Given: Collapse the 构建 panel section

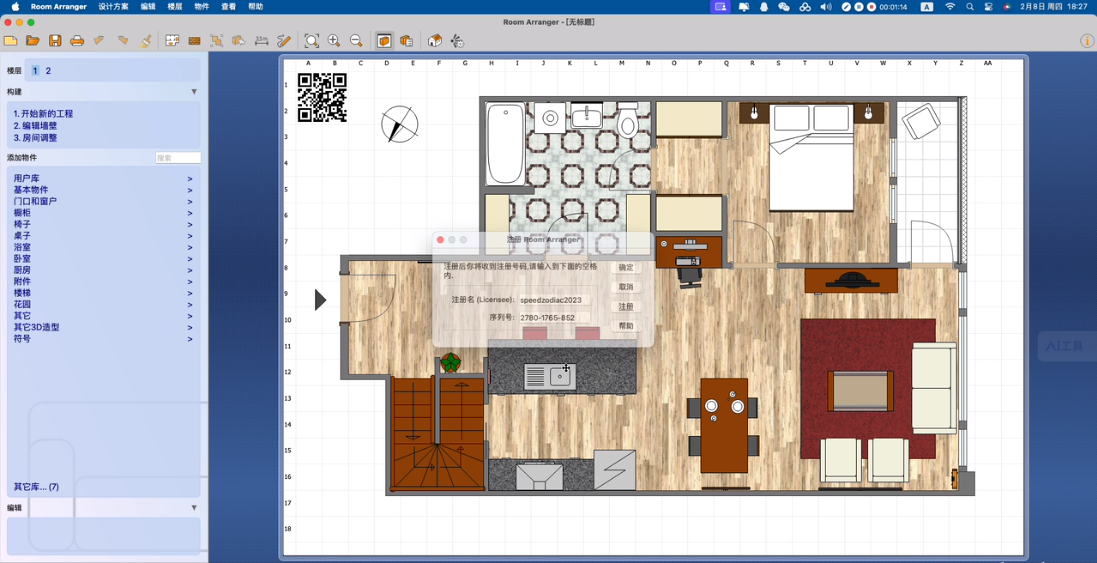Looking at the screenshot, I should pos(194,92).
